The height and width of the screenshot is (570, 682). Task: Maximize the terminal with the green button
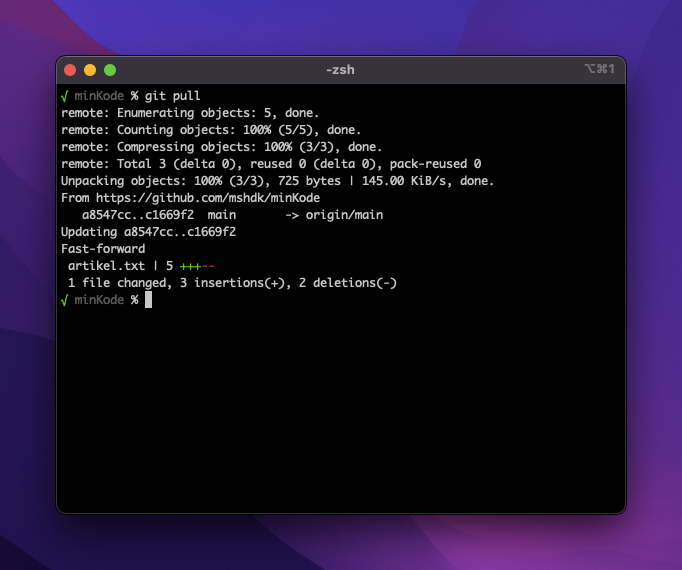[x=110, y=70]
